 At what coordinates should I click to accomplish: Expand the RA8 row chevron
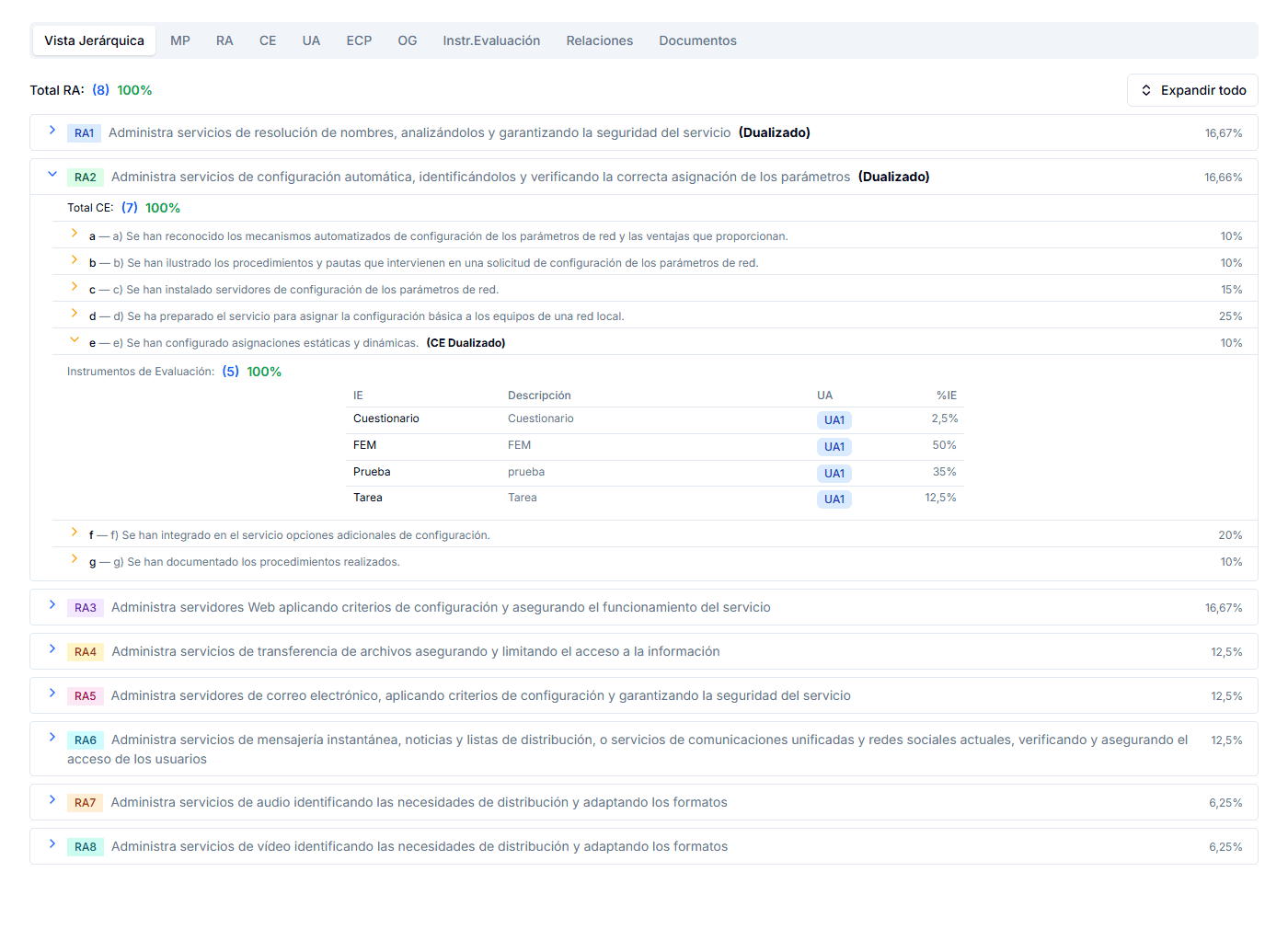52,844
